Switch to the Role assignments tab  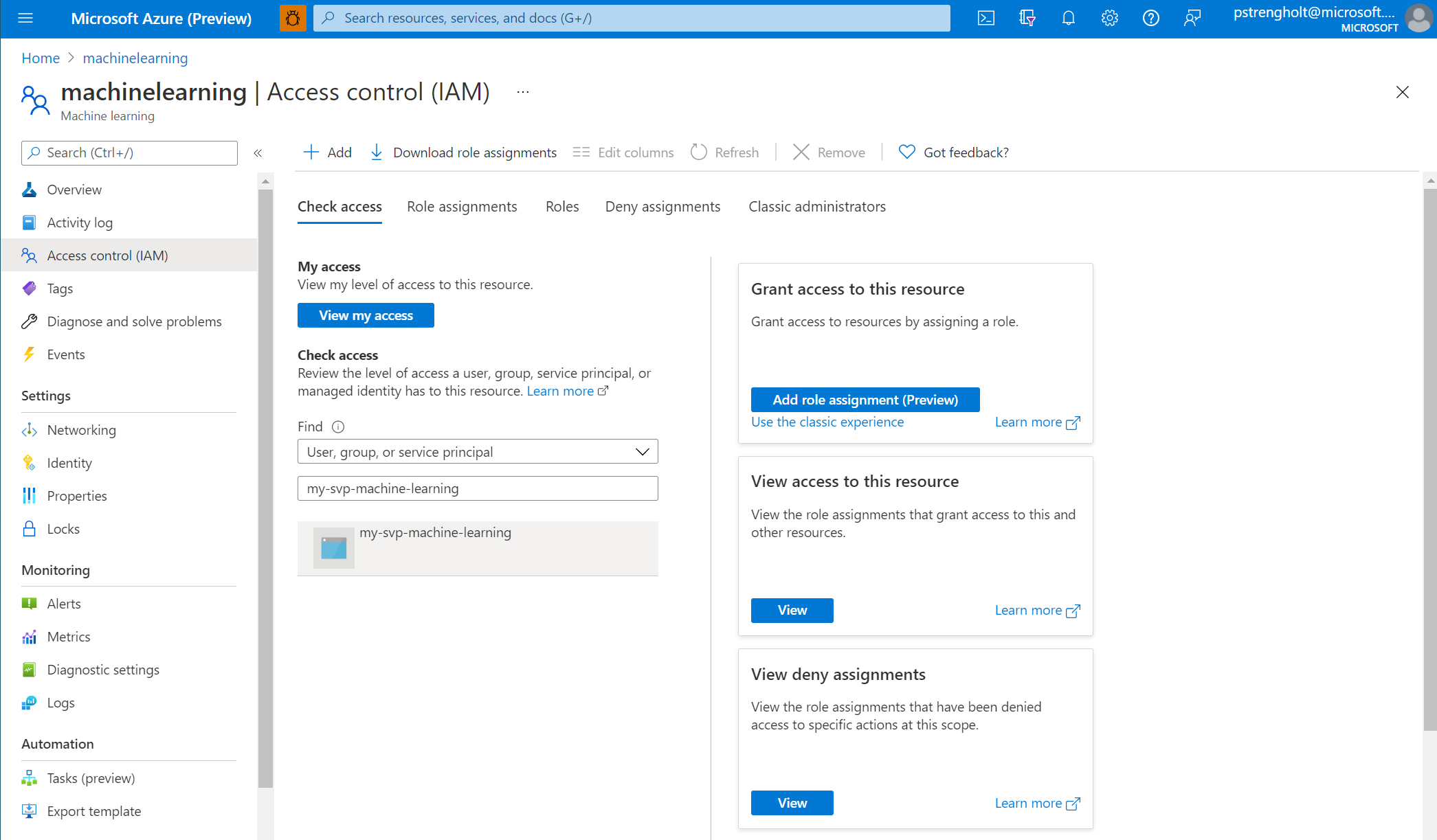[x=462, y=207]
